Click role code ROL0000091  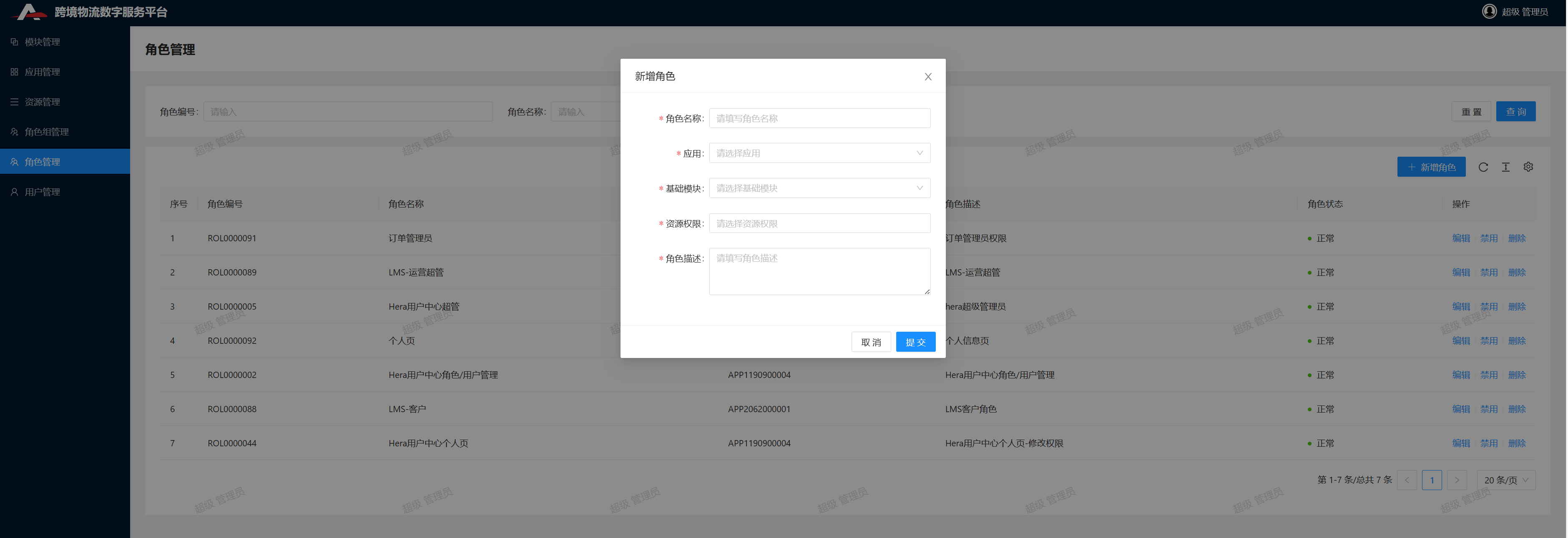(231, 238)
